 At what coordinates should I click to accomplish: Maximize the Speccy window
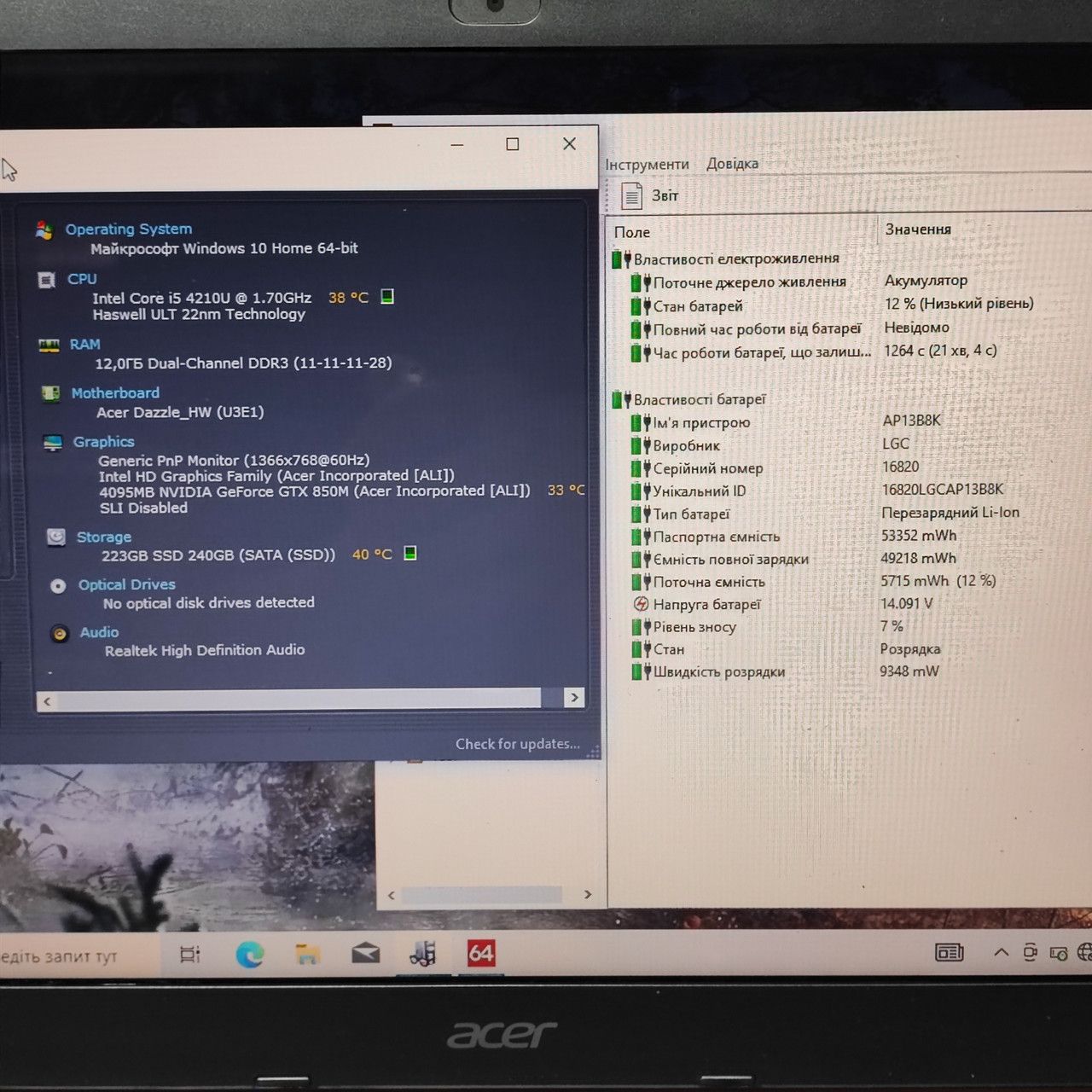[x=512, y=144]
